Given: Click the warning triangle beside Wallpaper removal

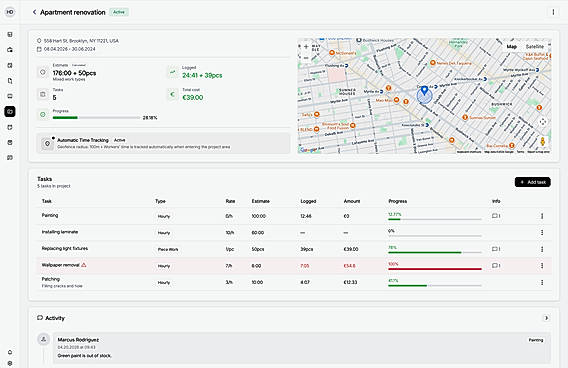Looking at the screenshot, I should [84, 265].
